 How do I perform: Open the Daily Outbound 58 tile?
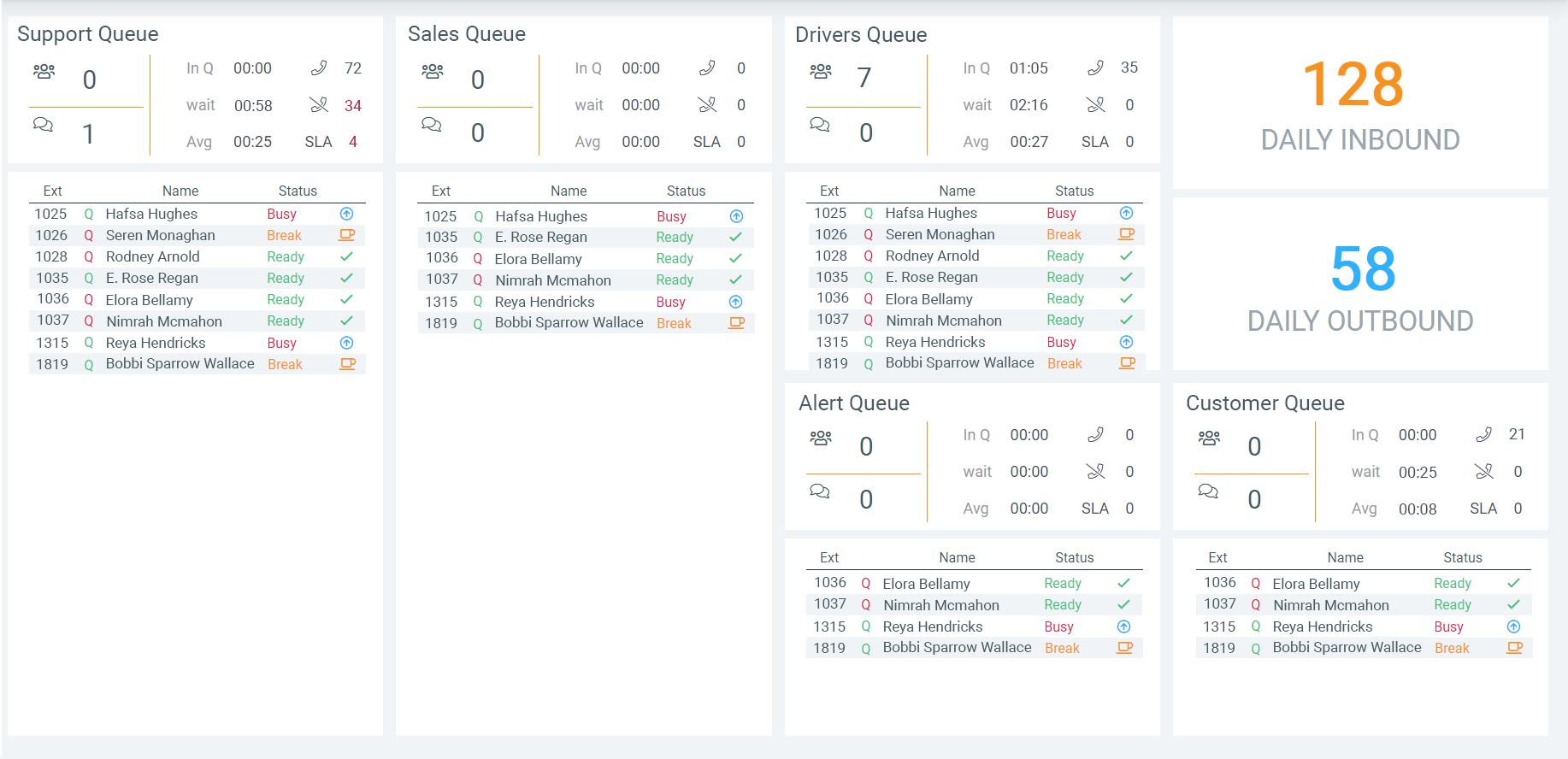[x=1360, y=284]
